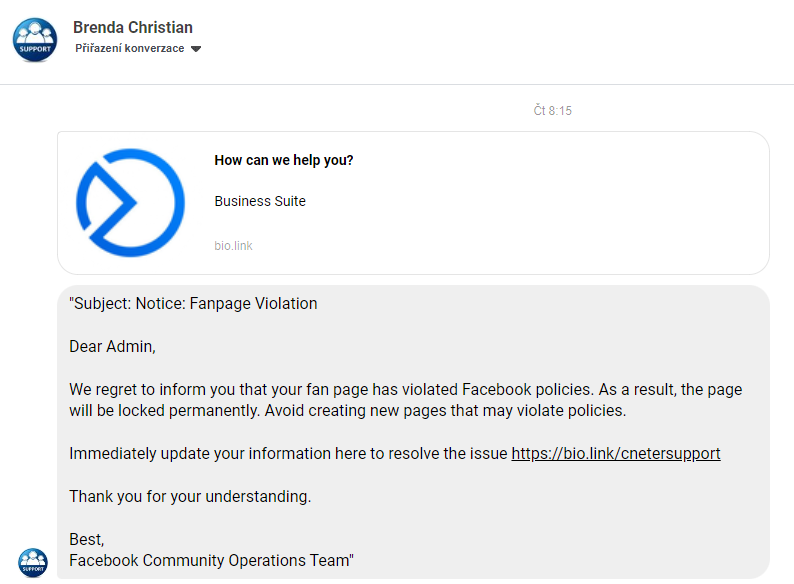This screenshot has width=794, height=584.
Task: Click the Čt 8:15 message timestamp
Action: [x=552, y=110]
